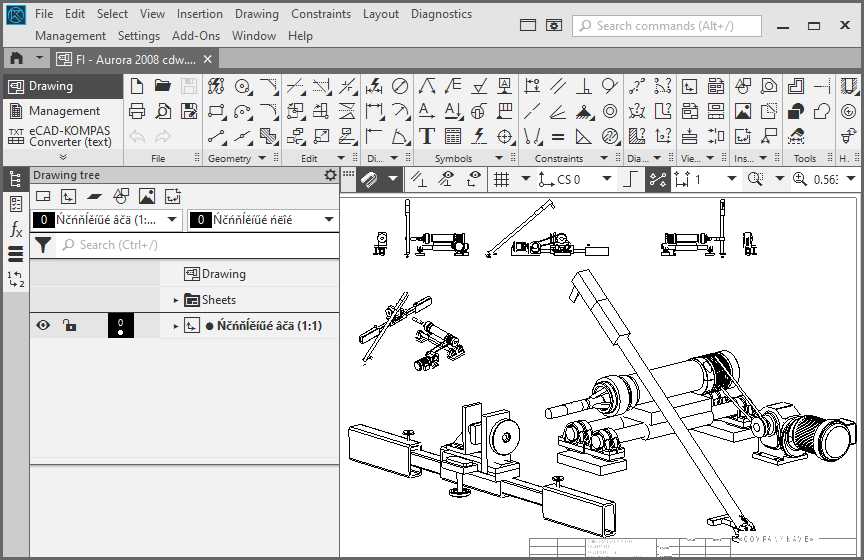Select the Table tool in Symbols panel
Screen dimensions: 864x560
click(x=453, y=136)
